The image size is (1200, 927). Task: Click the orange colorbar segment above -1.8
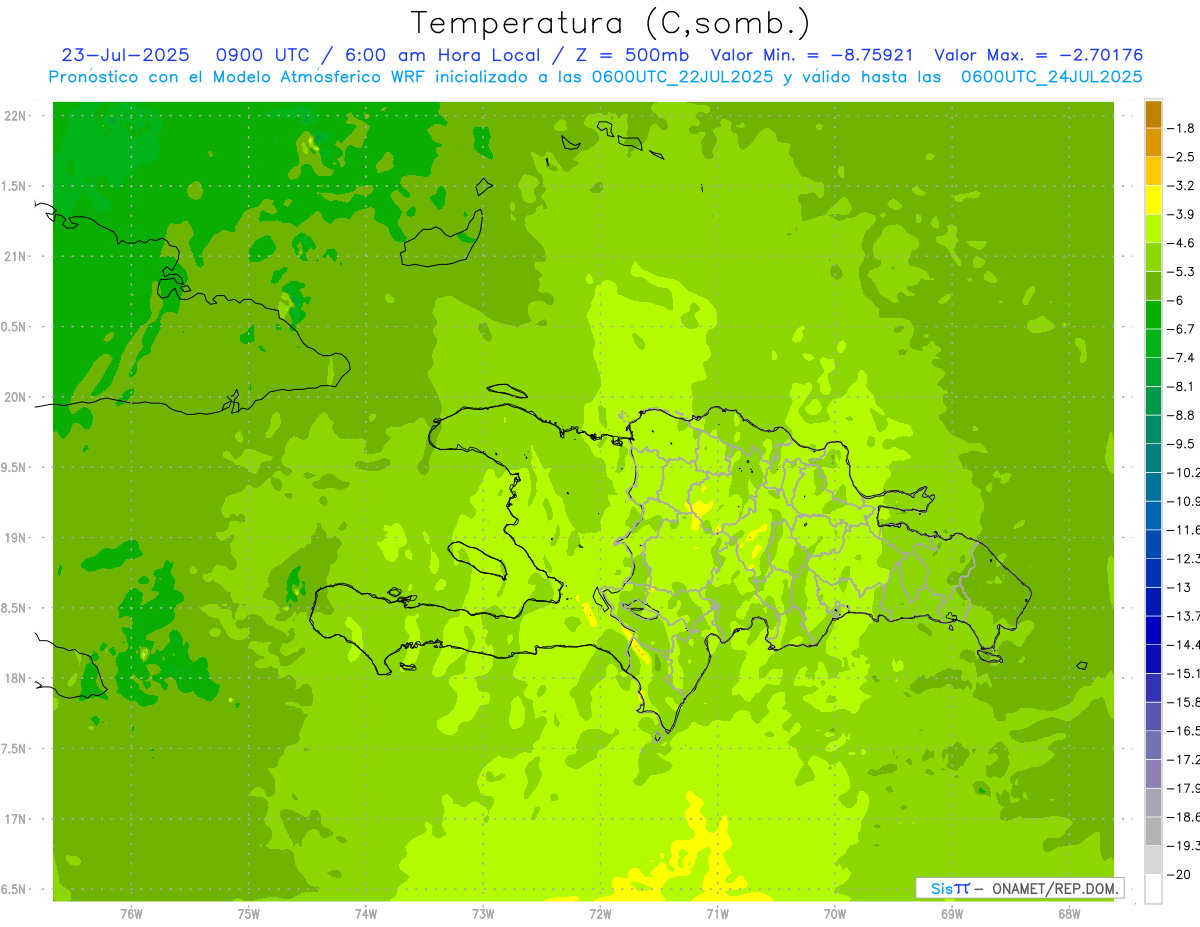[x=1153, y=114]
